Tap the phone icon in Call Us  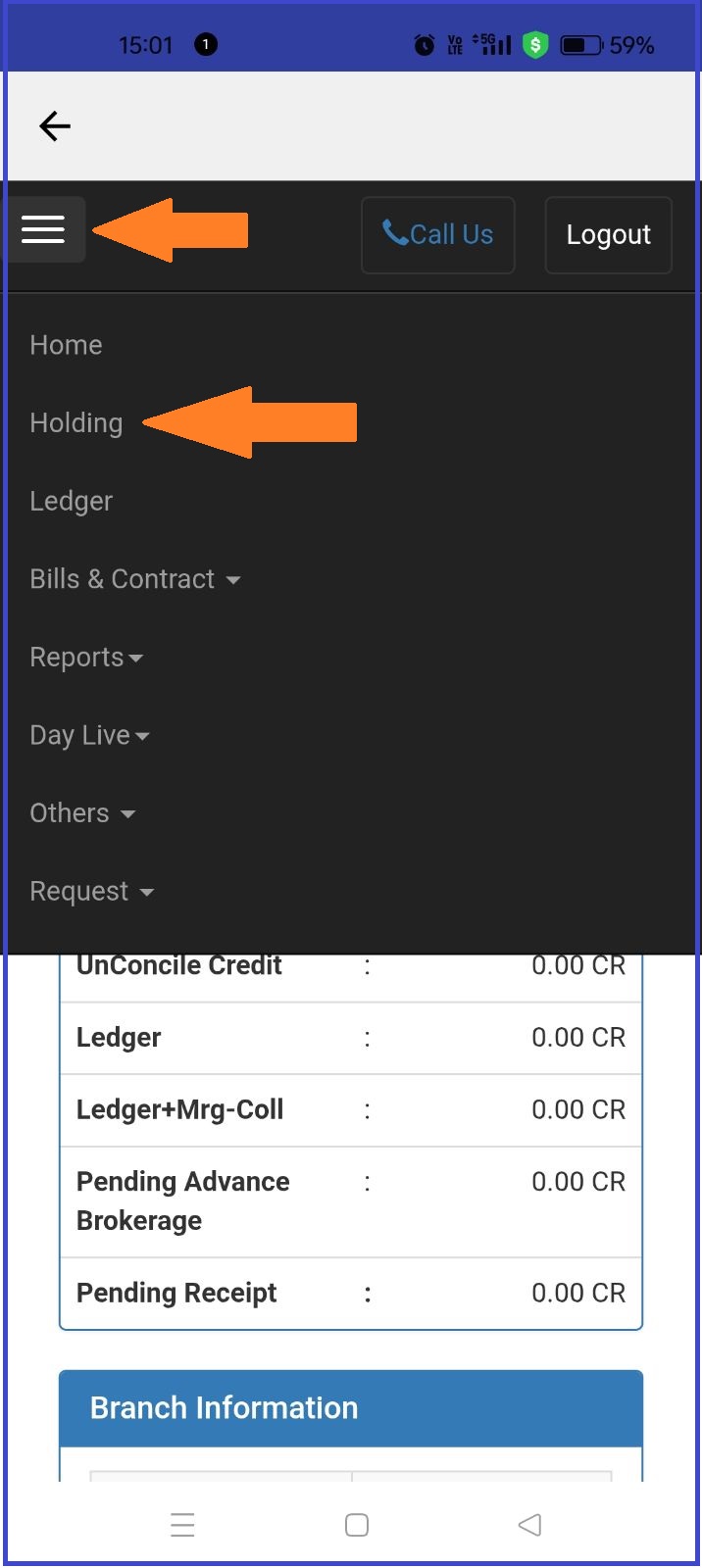tap(395, 233)
